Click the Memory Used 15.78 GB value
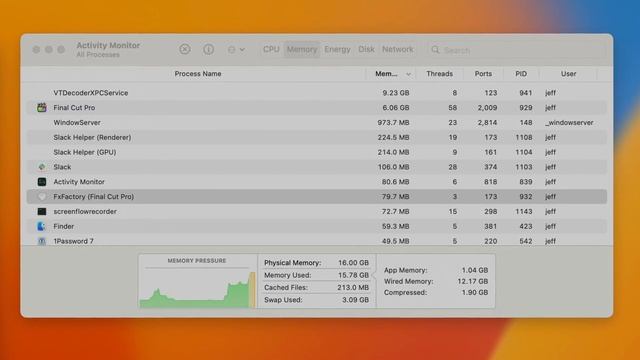Viewport: 640px width, 360px height. pyautogui.click(x=353, y=275)
